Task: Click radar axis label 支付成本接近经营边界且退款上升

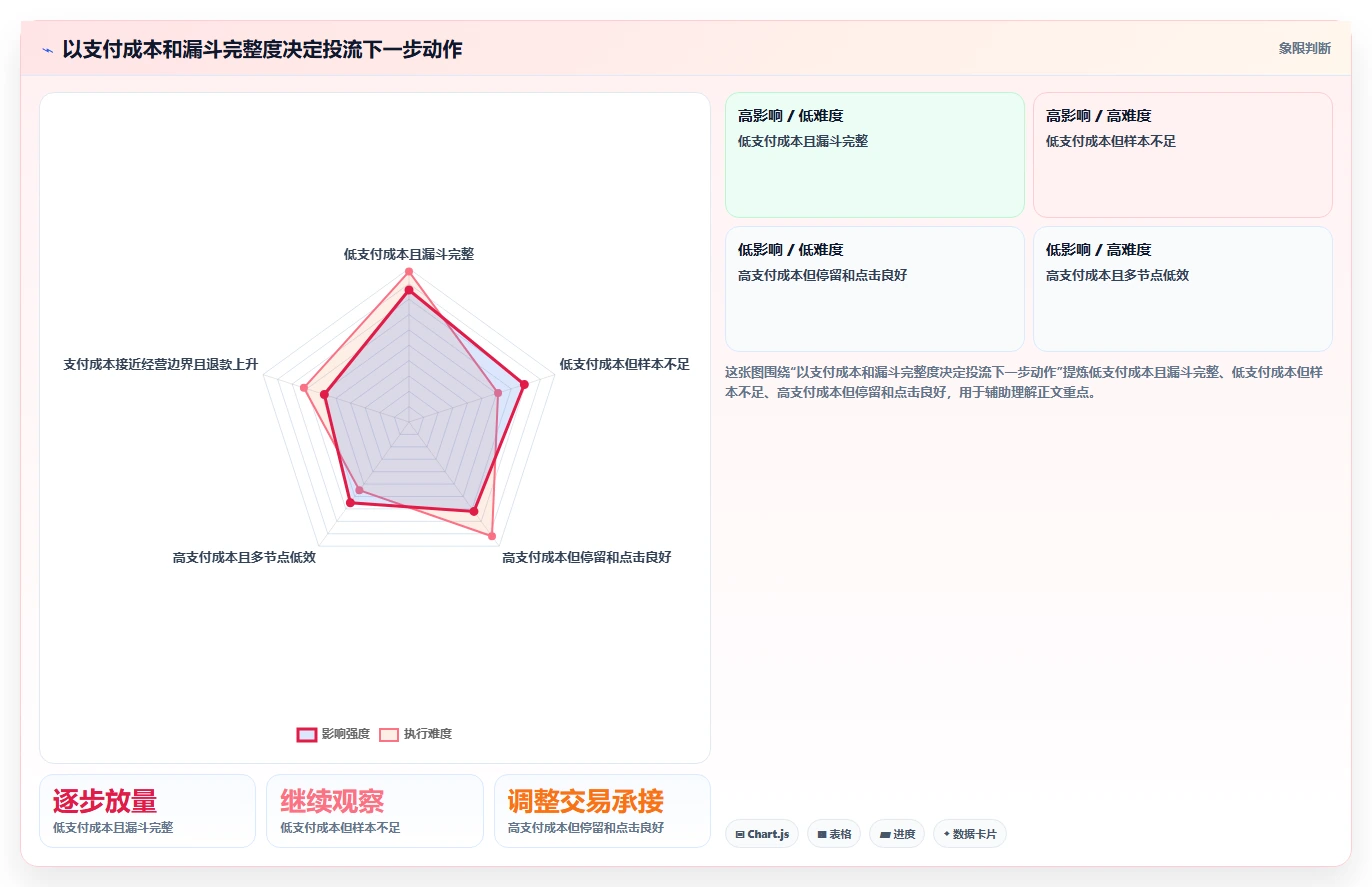Action: (x=161, y=364)
